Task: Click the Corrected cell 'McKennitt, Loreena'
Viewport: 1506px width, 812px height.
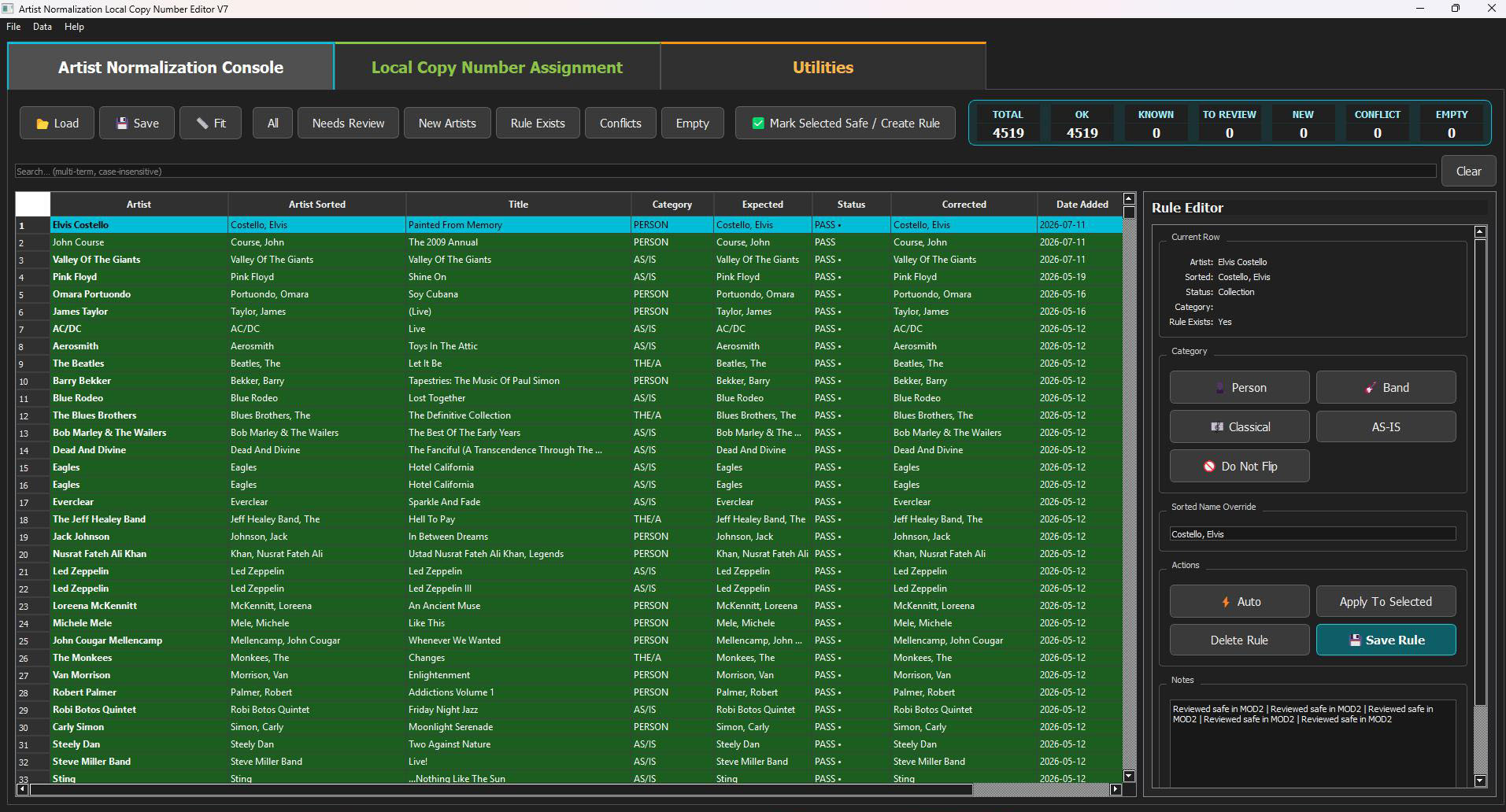Action: [x=964, y=606]
